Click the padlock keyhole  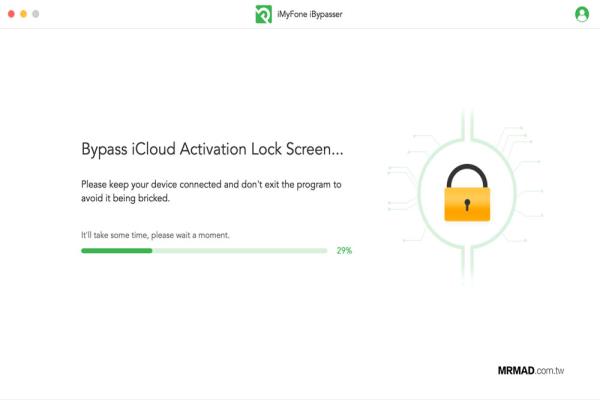point(467,205)
